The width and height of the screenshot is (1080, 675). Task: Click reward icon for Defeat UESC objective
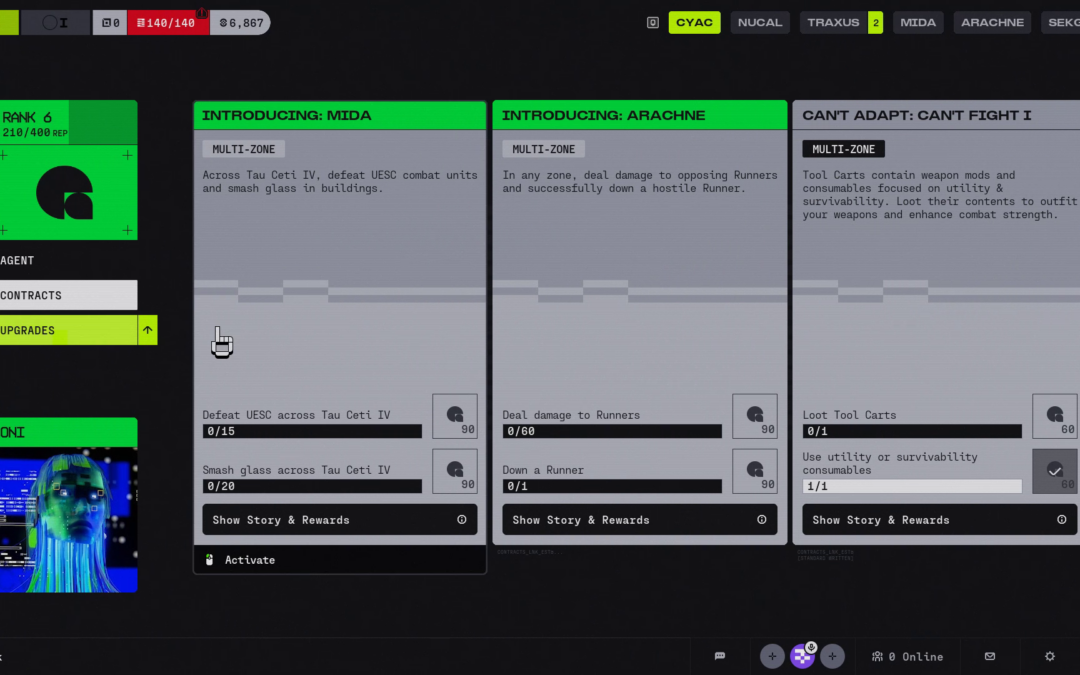(x=455, y=416)
